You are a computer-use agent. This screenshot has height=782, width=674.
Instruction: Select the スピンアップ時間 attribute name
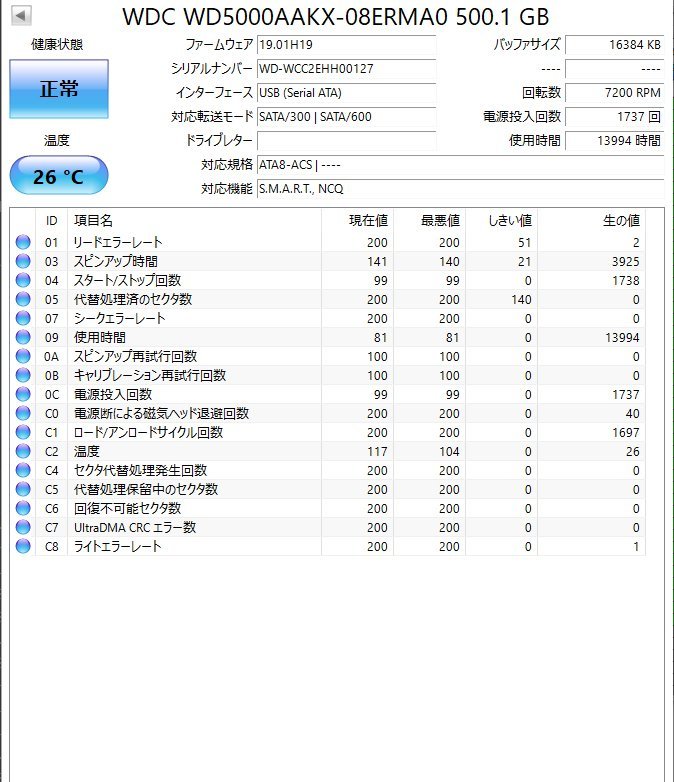click(116, 261)
